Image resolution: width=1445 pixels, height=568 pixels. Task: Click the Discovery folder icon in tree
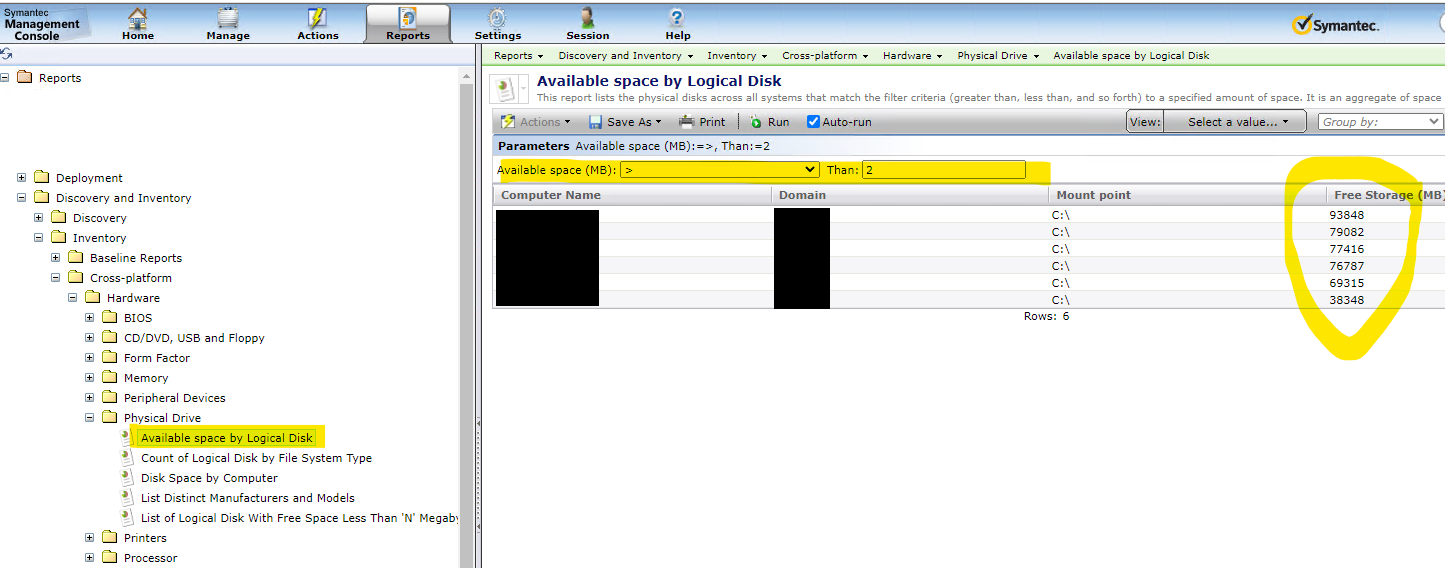click(58, 217)
